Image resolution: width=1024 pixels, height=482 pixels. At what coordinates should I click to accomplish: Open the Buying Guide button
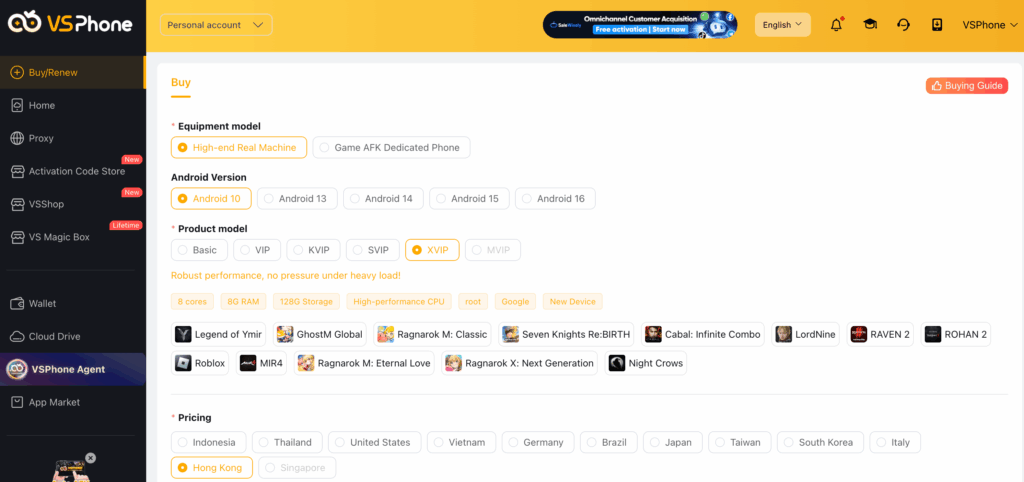967,86
